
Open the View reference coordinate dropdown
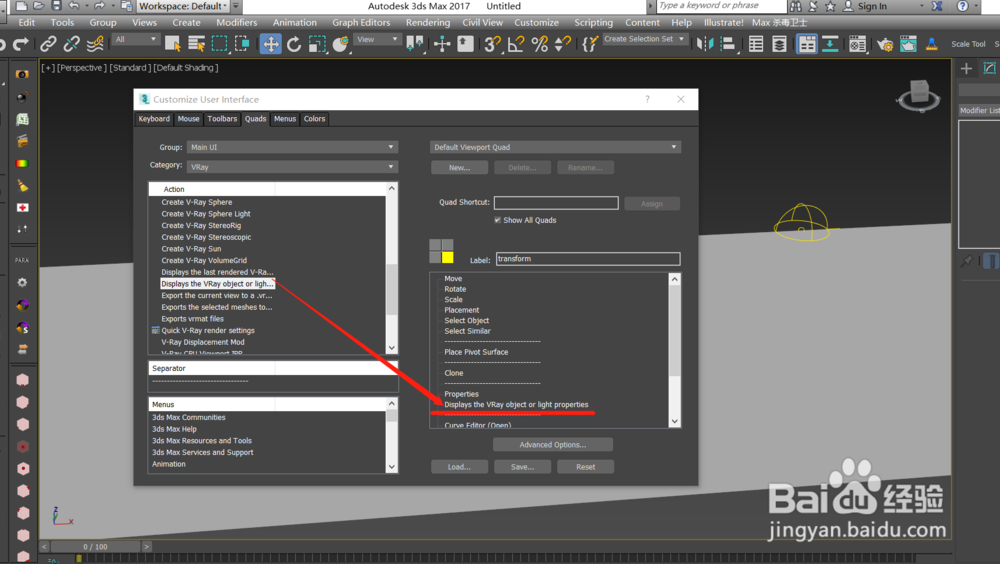click(377, 40)
